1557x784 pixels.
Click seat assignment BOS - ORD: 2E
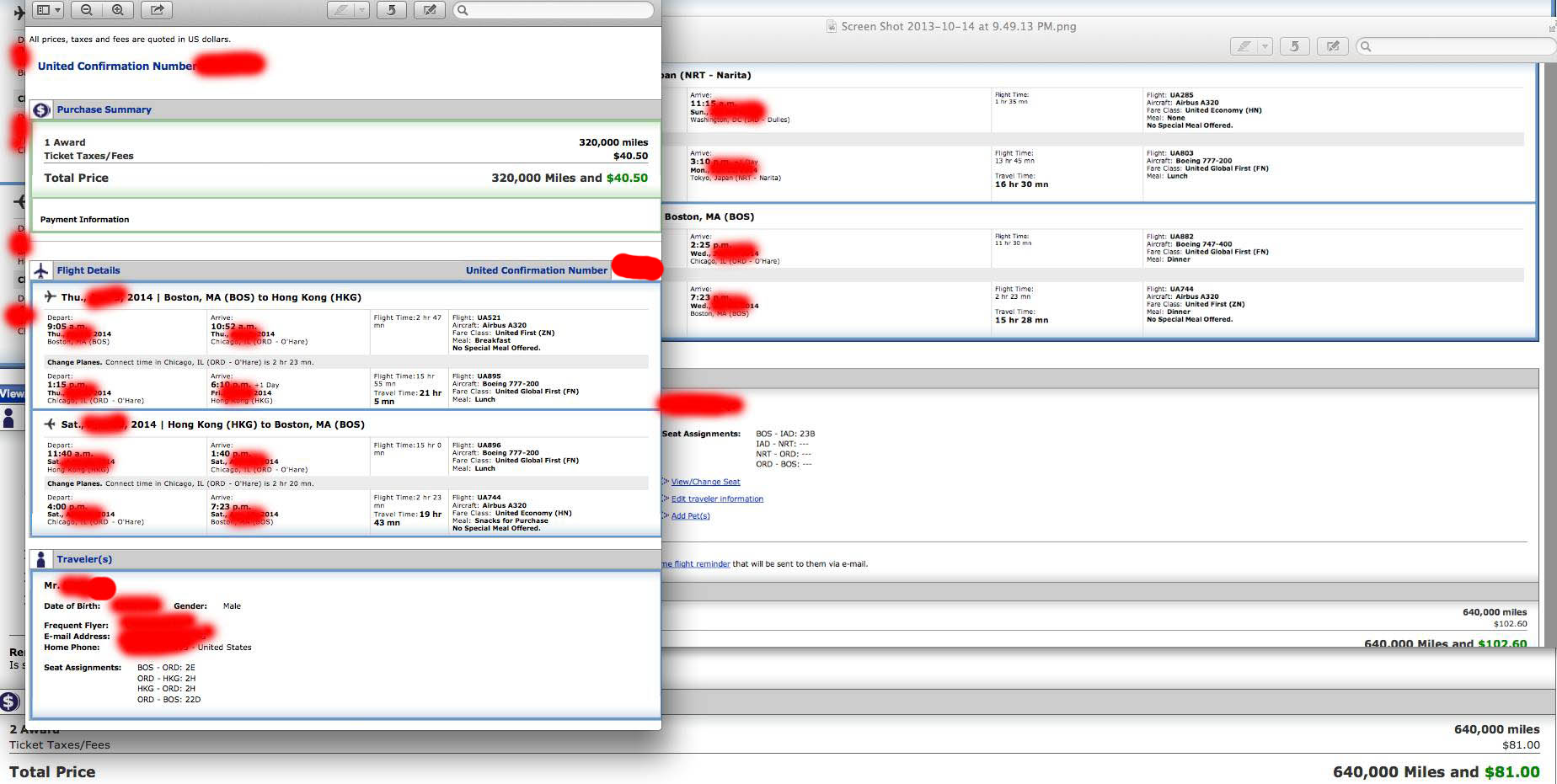pyautogui.click(x=166, y=668)
